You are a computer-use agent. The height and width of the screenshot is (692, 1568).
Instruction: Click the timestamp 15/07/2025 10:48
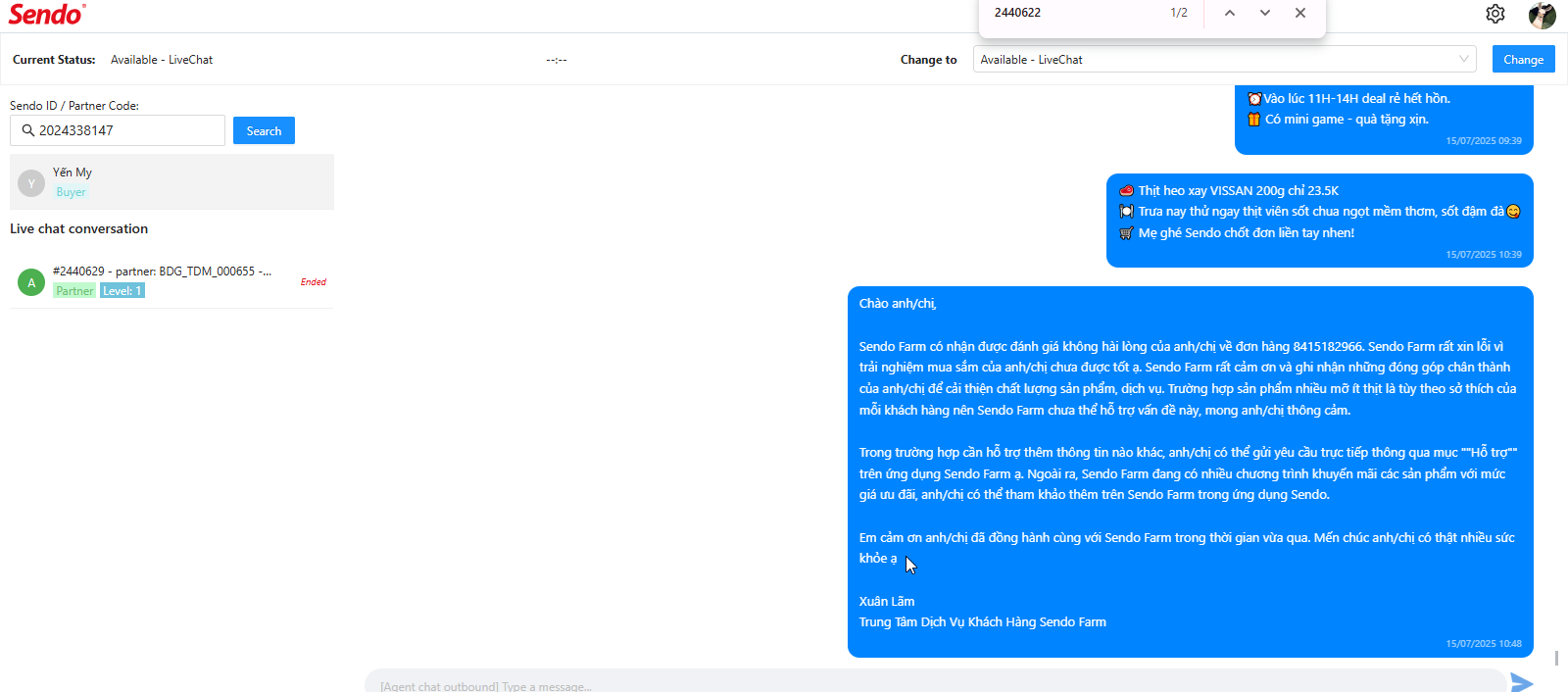pos(1484,644)
